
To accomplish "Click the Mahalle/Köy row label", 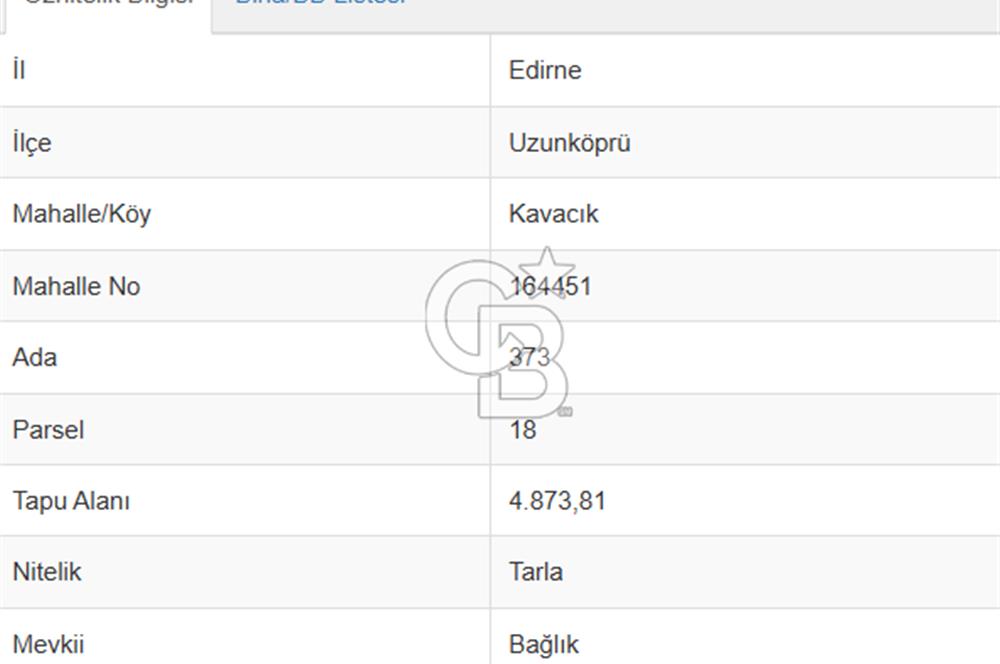I will point(81,214).
